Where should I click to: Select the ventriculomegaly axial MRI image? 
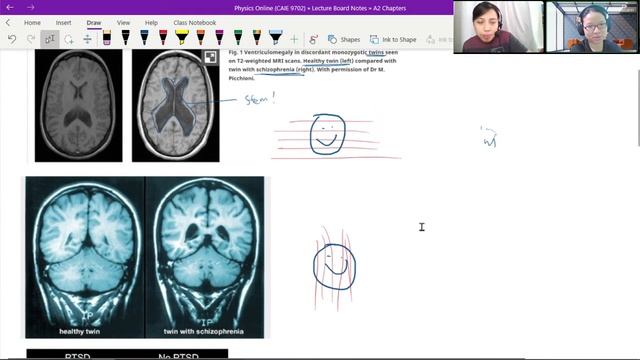coord(176,106)
